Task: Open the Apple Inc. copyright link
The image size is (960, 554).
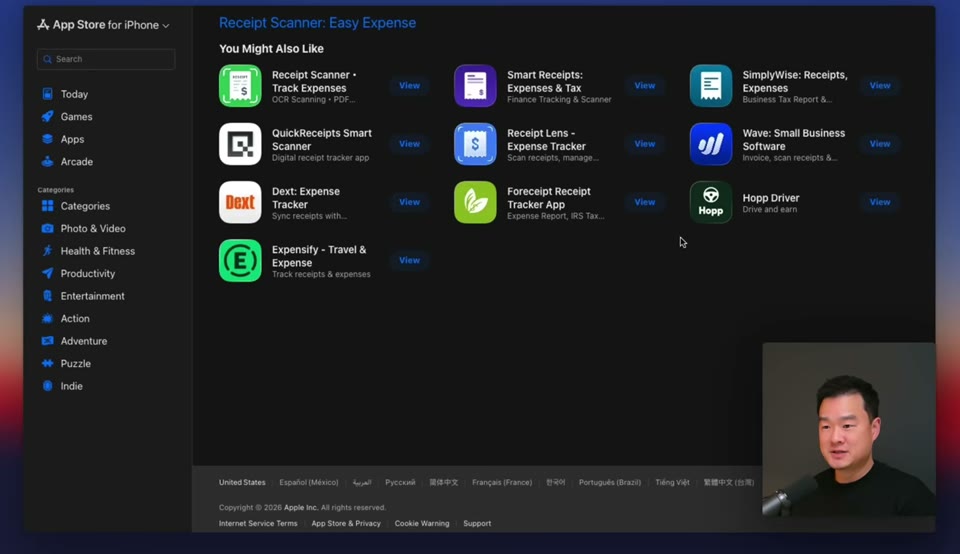Action: (301, 507)
